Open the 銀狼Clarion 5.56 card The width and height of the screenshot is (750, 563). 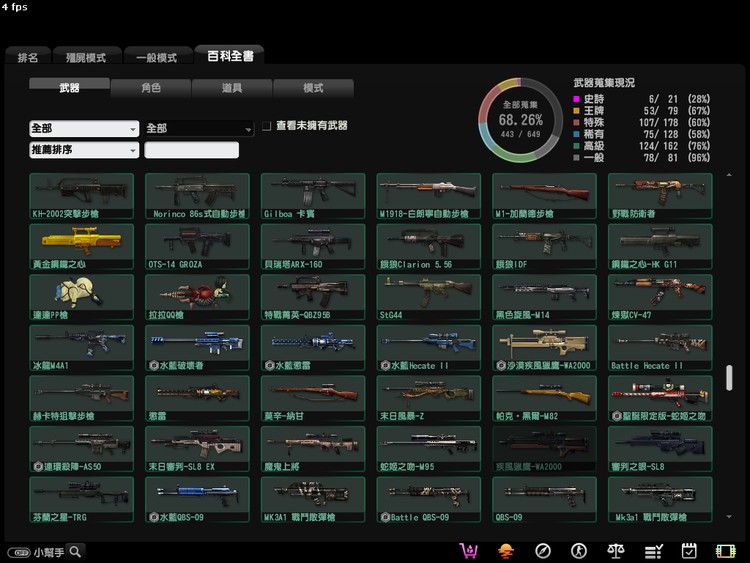pos(429,247)
